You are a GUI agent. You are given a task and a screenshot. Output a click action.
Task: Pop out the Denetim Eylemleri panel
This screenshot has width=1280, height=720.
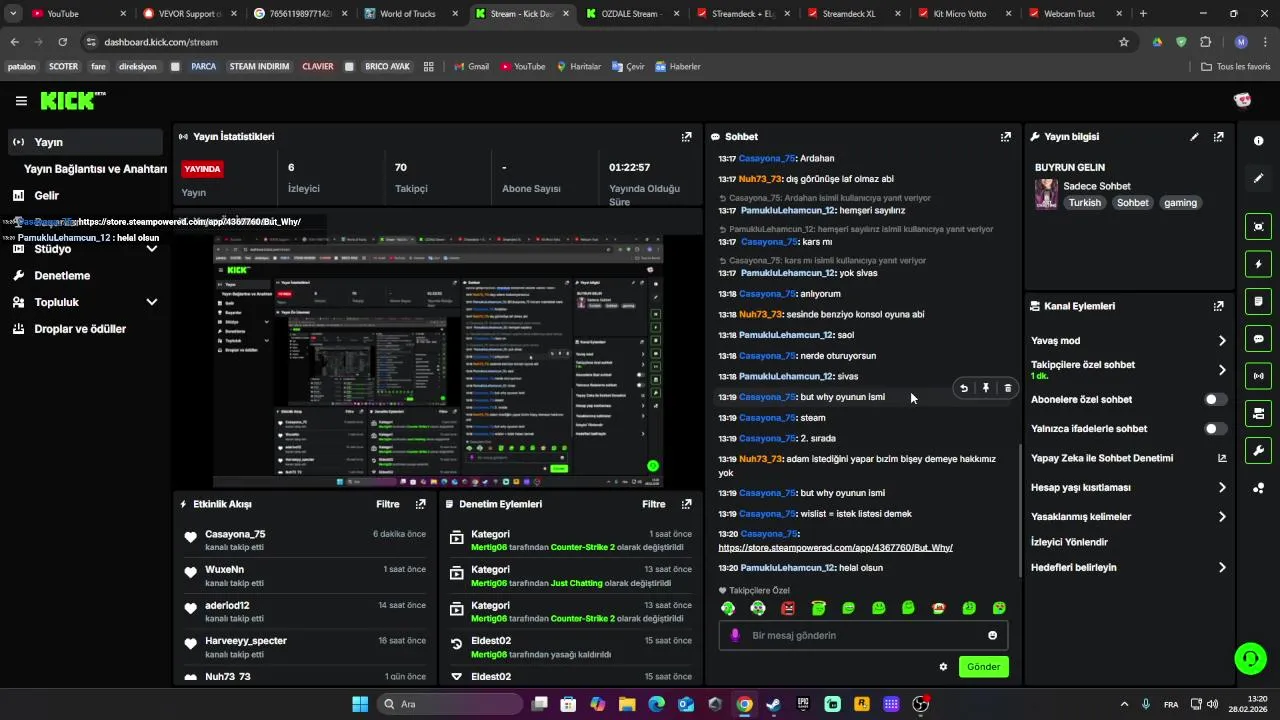(686, 504)
